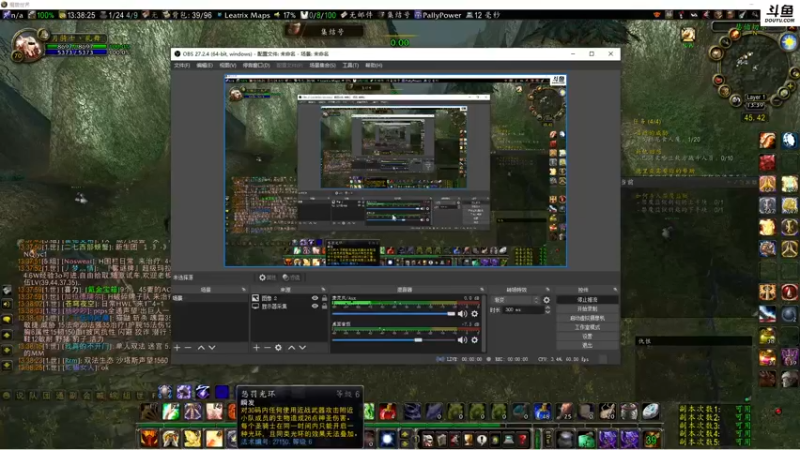Click Leatrix Maps in the top info bar
Viewport: 800px width, 450px height.
point(246,15)
